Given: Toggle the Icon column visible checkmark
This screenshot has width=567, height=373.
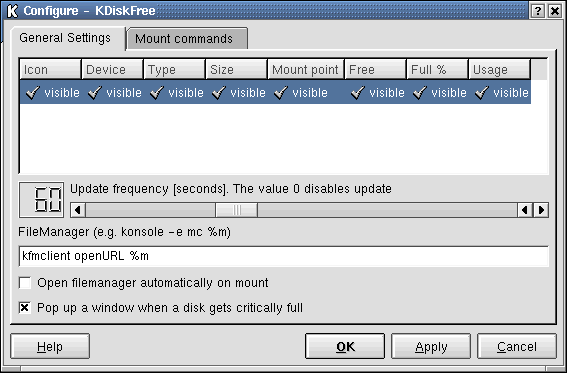Looking at the screenshot, I should point(33,93).
